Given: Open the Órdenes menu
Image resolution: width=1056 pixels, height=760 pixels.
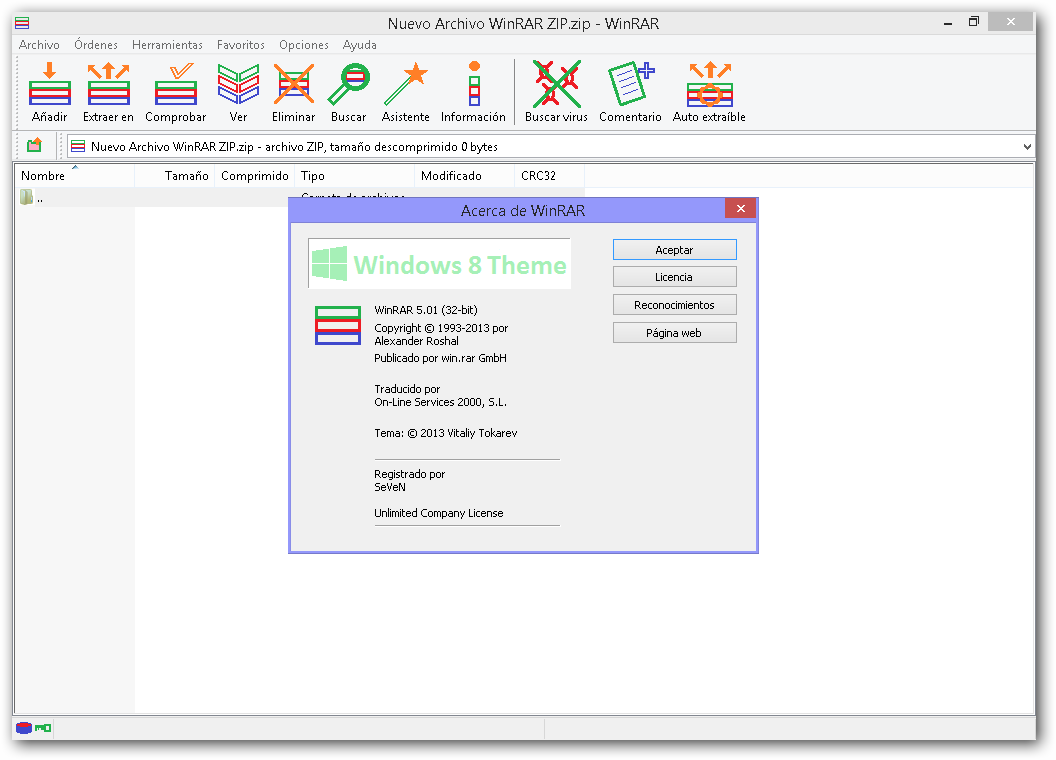Looking at the screenshot, I should pos(96,44).
